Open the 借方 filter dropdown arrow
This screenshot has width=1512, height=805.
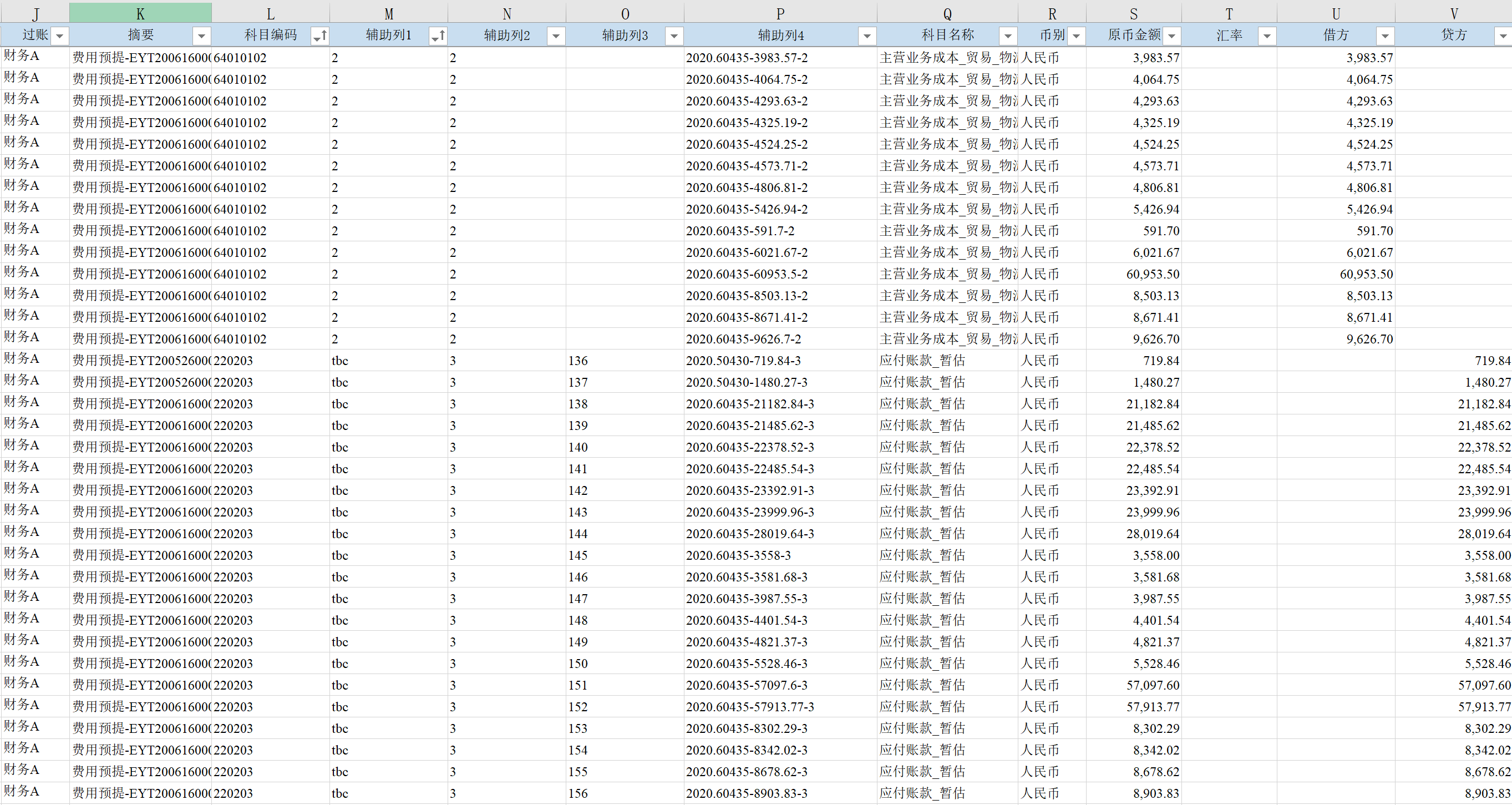(1385, 37)
